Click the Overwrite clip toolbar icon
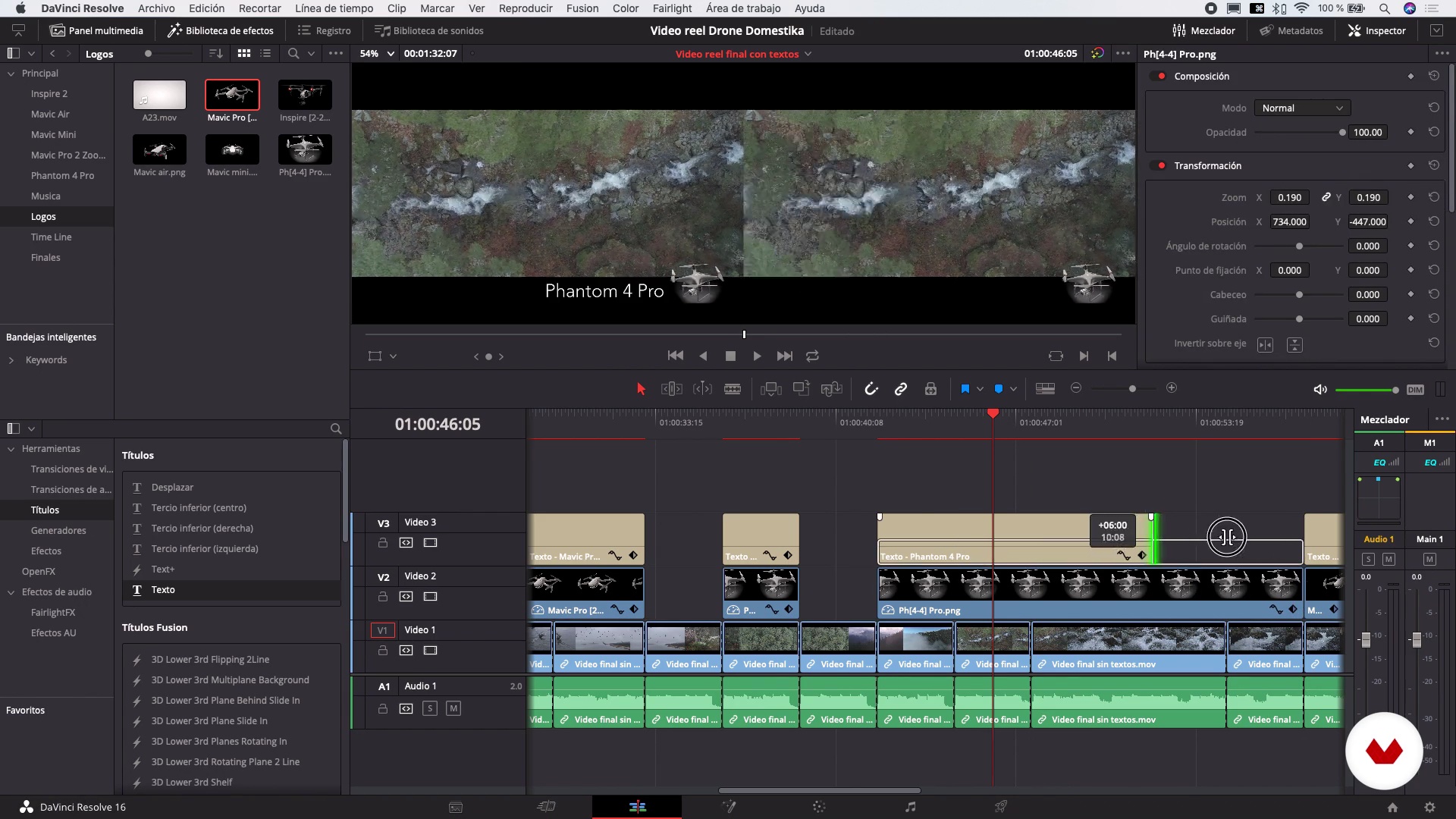This screenshot has width=1456, height=819. 802,389
